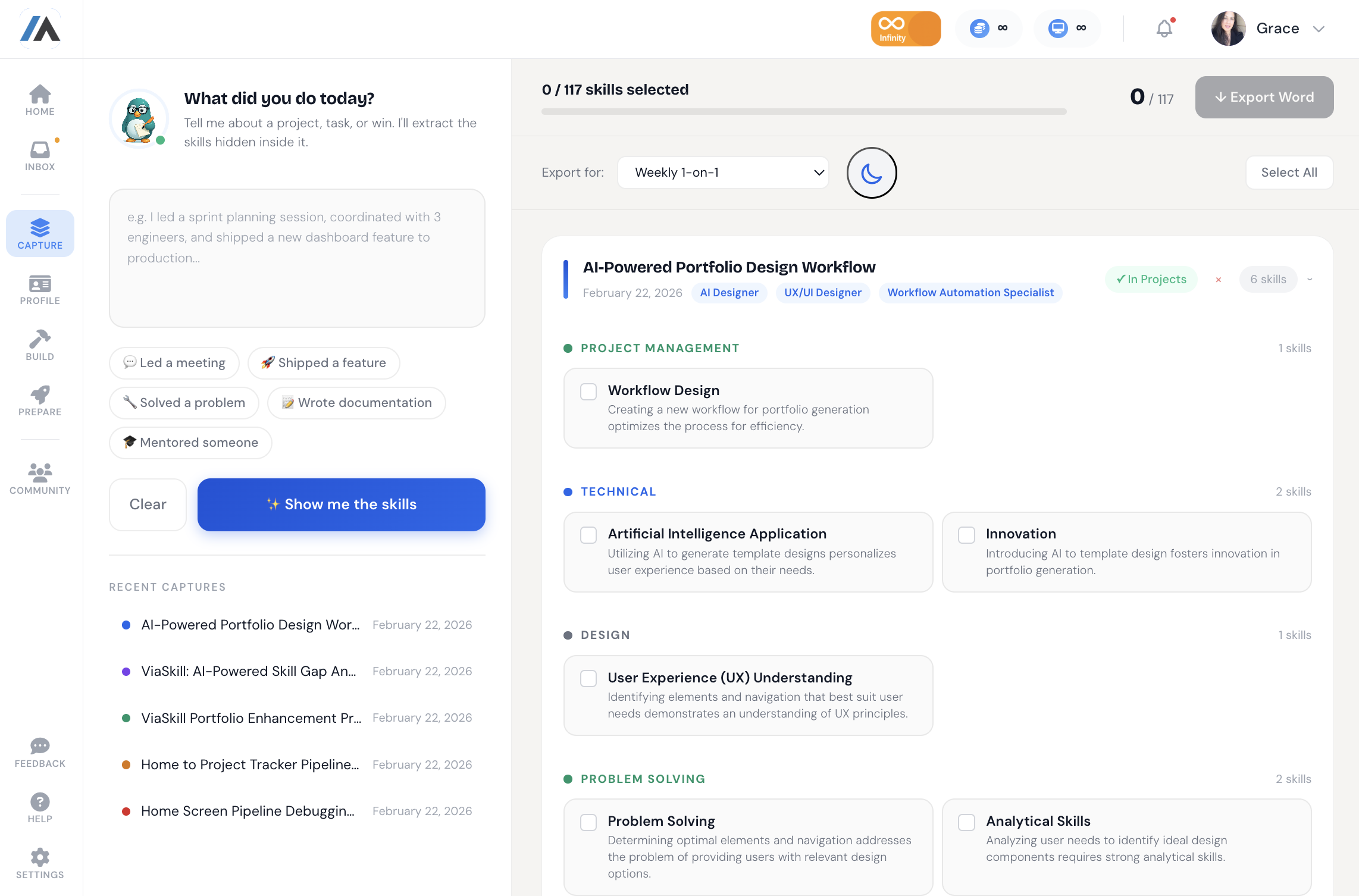Open the Weekly 1-on-1 export dropdown

(723, 173)
